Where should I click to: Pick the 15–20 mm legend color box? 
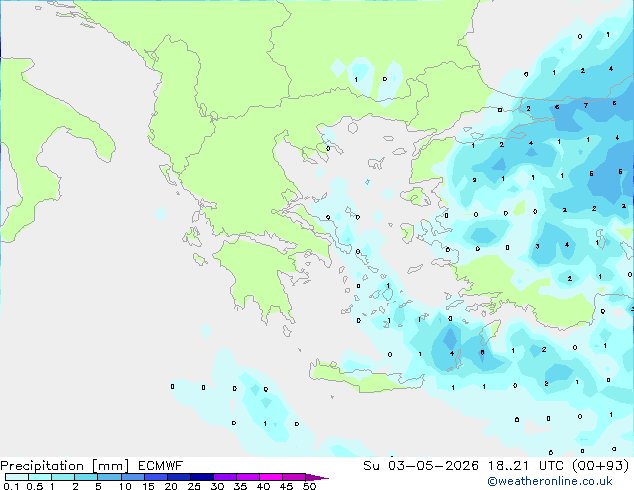tap(156, 477)
